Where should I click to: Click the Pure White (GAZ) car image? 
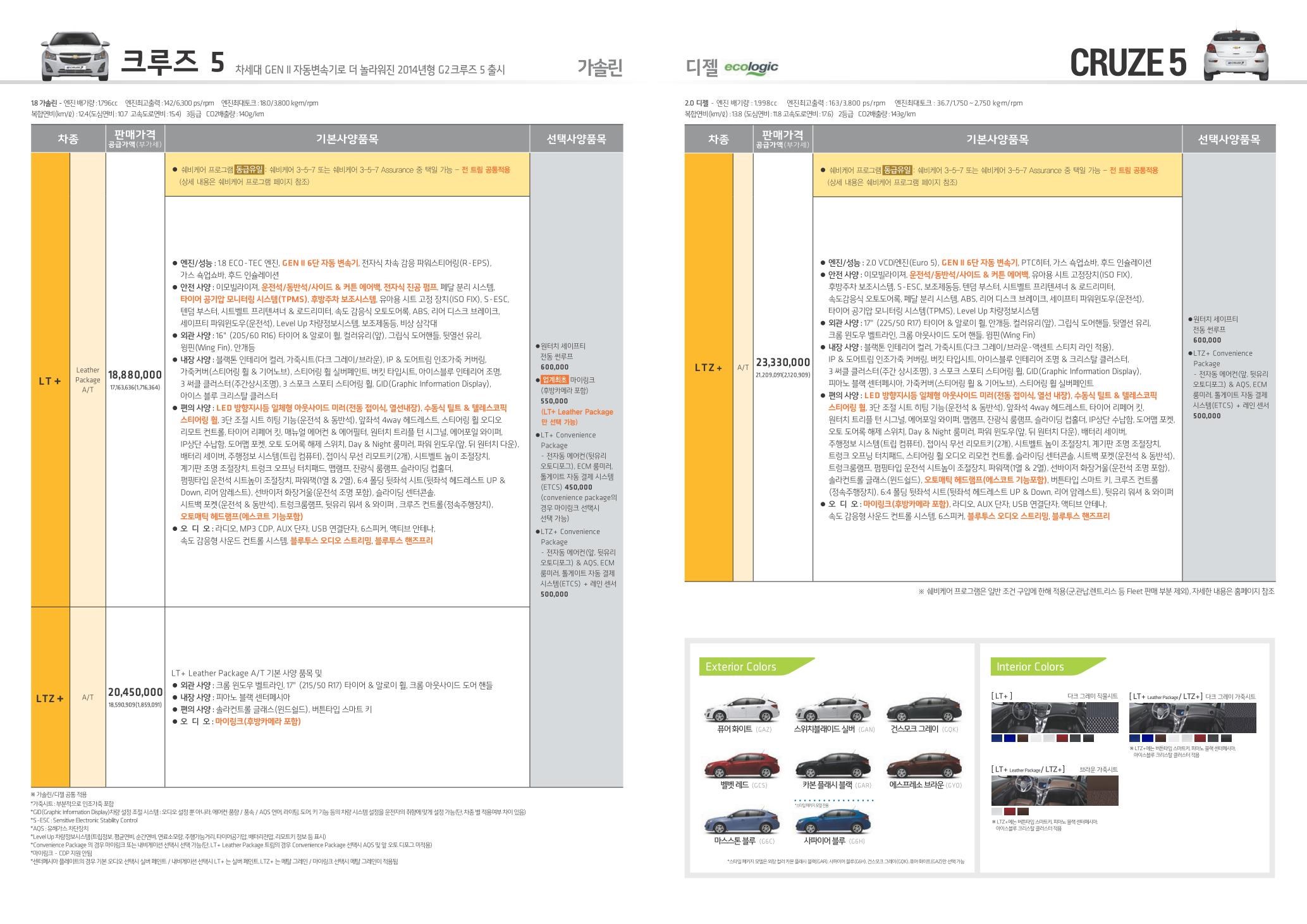(x=741, y=709)
